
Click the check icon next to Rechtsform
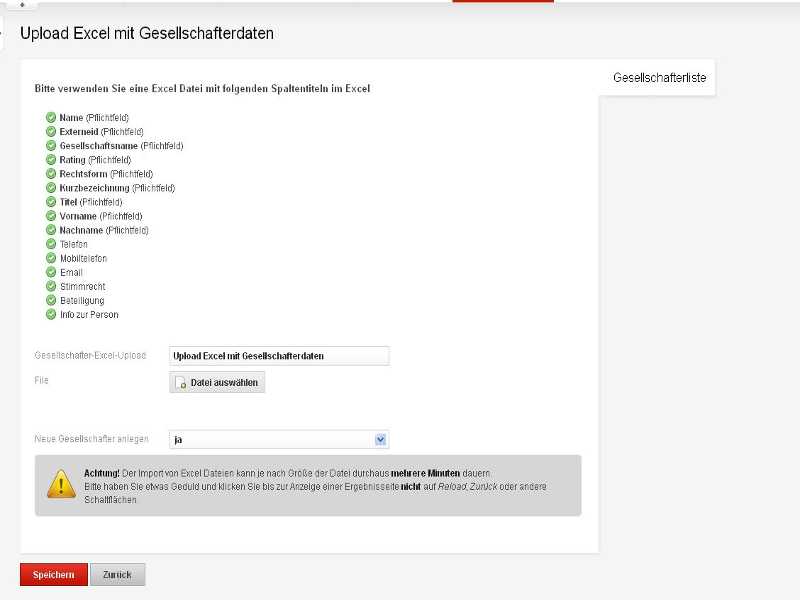pyautogui.click(x=51, y=174)
